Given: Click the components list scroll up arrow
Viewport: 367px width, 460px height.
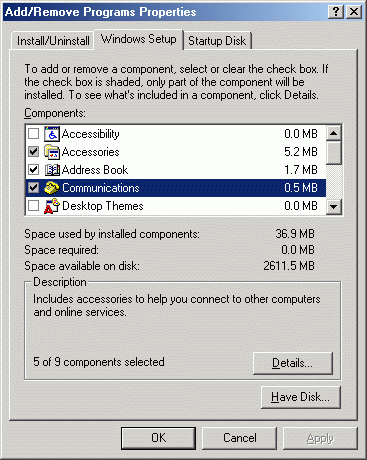Looking at the screenshot, I should tap(334, 133).
